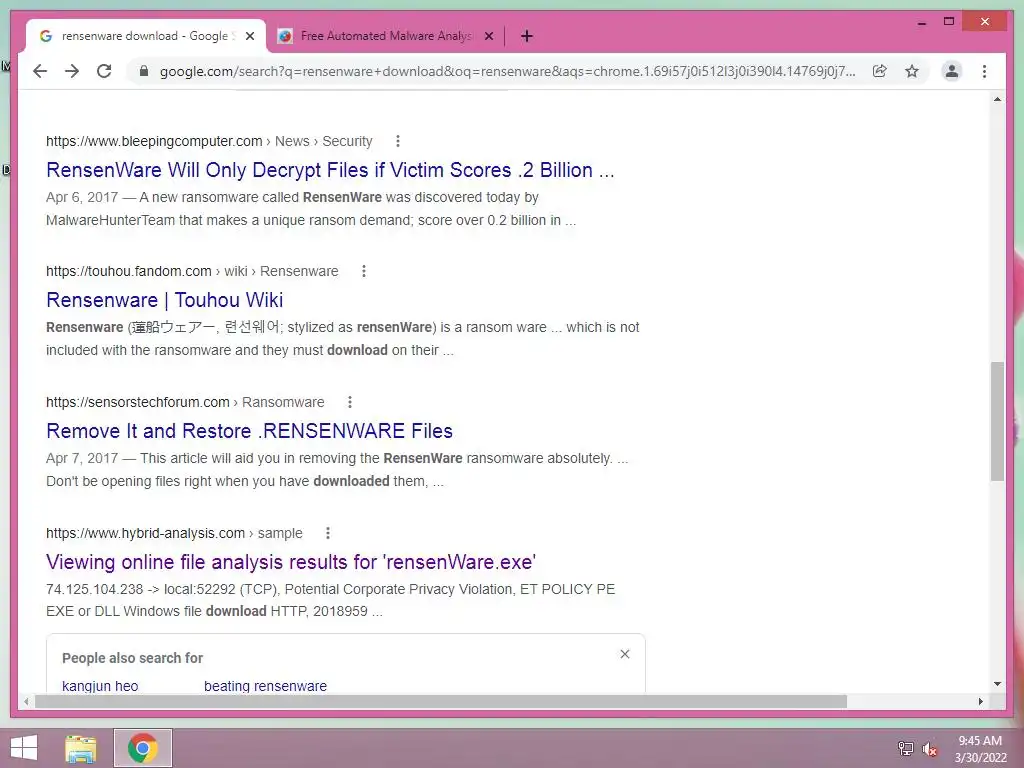Open a new tab with the plus button
This screenshot has width=1024, height=768.
pos(527,36)
